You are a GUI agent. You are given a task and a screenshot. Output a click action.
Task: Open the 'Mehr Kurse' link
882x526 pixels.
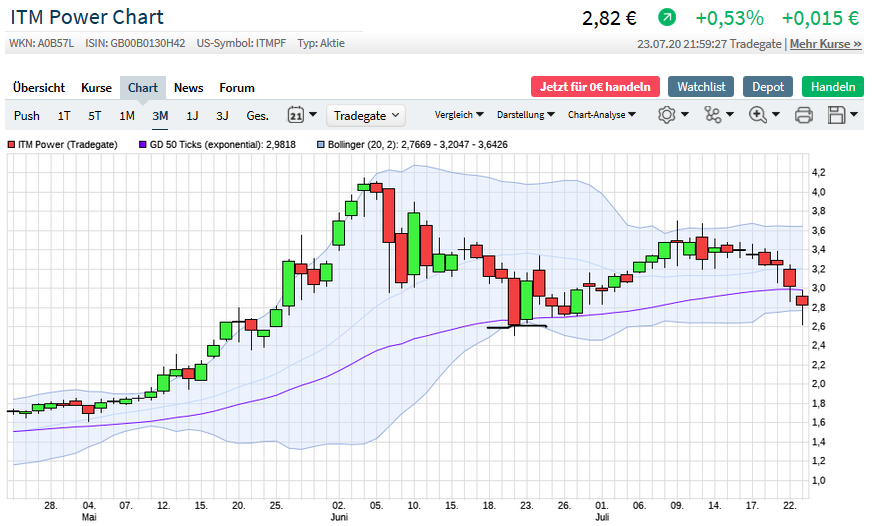(825, 44)
